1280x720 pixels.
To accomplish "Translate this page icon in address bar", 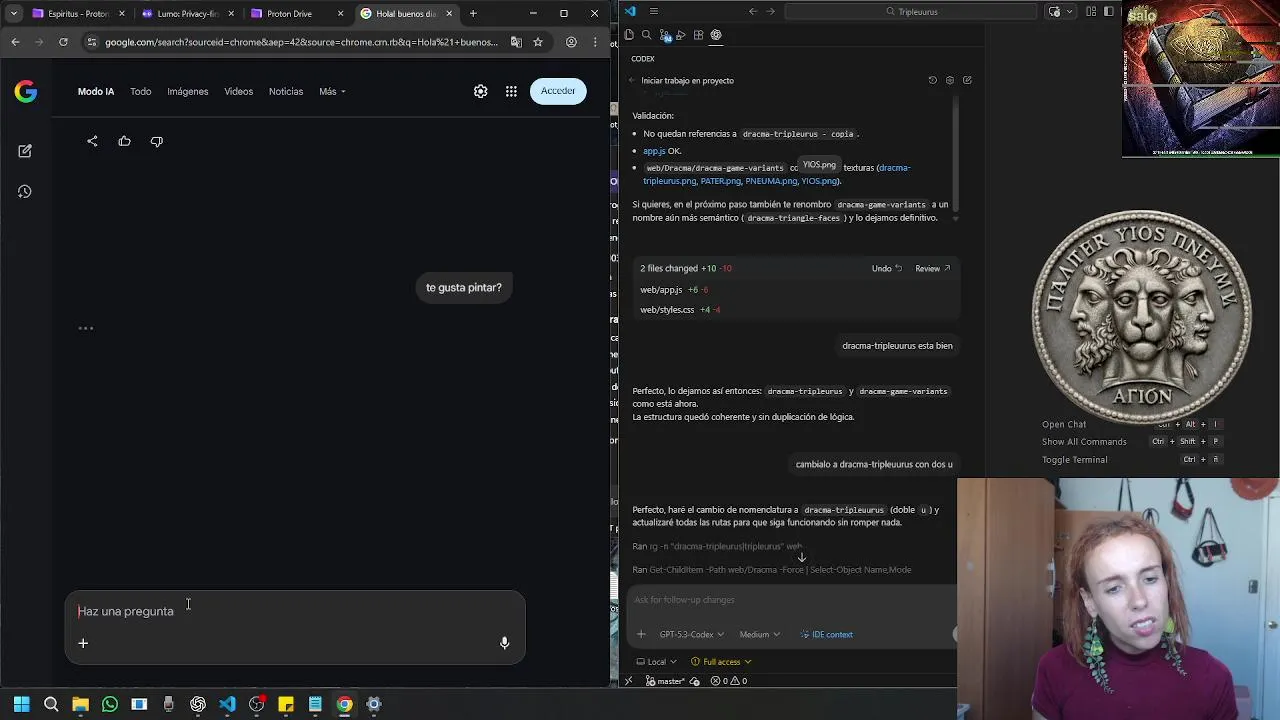I will coord(516,42).
